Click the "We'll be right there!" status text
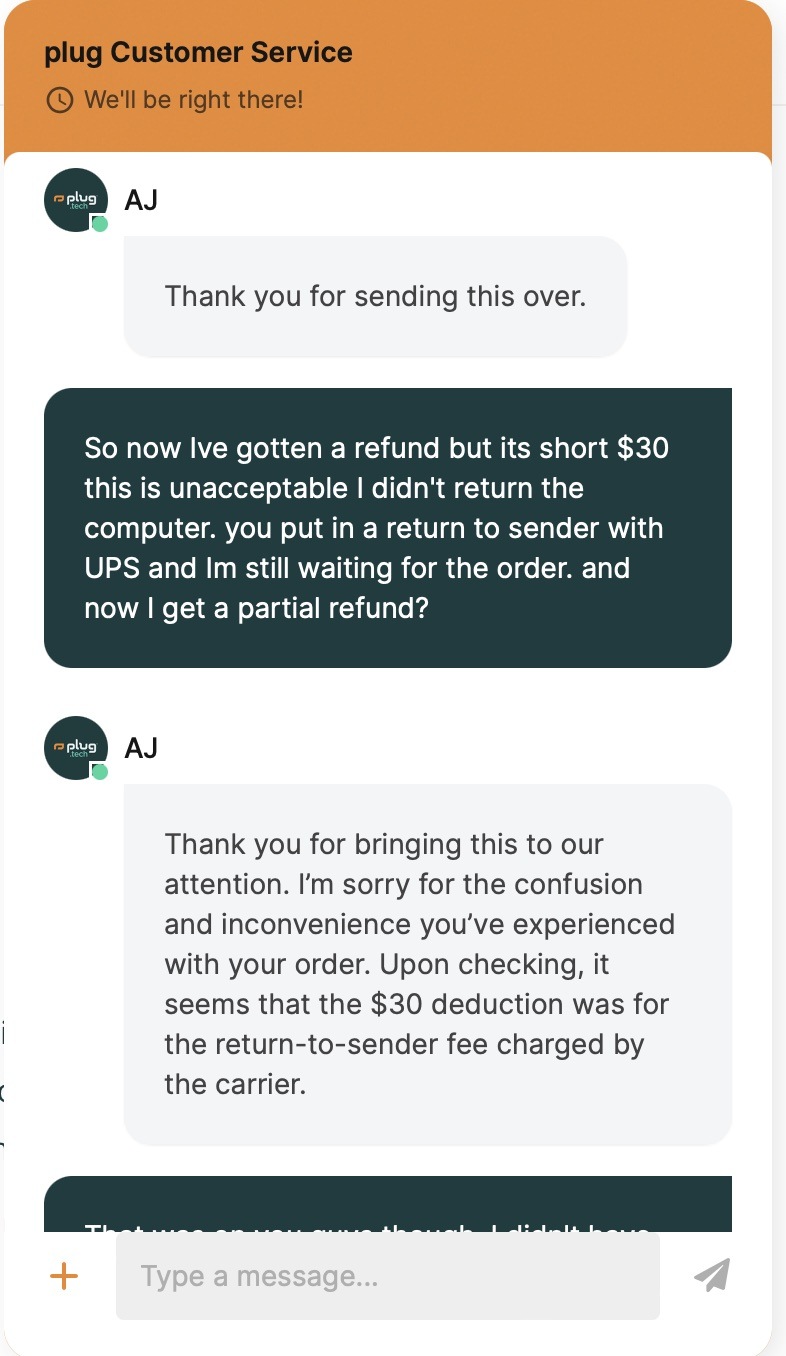Image resolution: width=786 pixels, height=1356 pixels. click(x=193, y=100)
